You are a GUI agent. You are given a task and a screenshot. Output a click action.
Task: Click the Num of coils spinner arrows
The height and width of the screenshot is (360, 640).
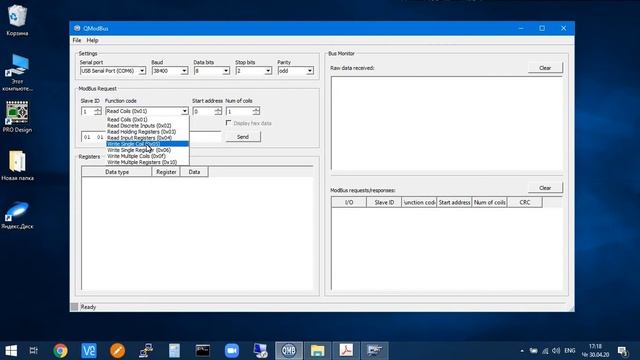pos(256,111)
